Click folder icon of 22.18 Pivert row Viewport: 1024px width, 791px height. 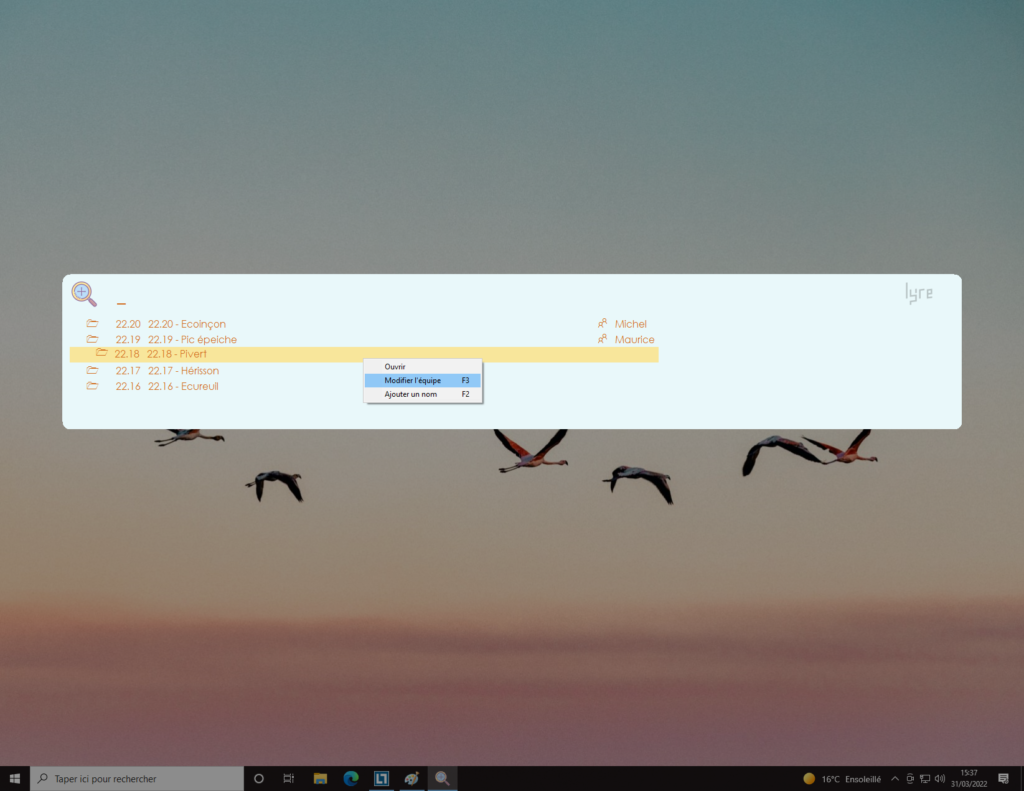pos(101,353)
